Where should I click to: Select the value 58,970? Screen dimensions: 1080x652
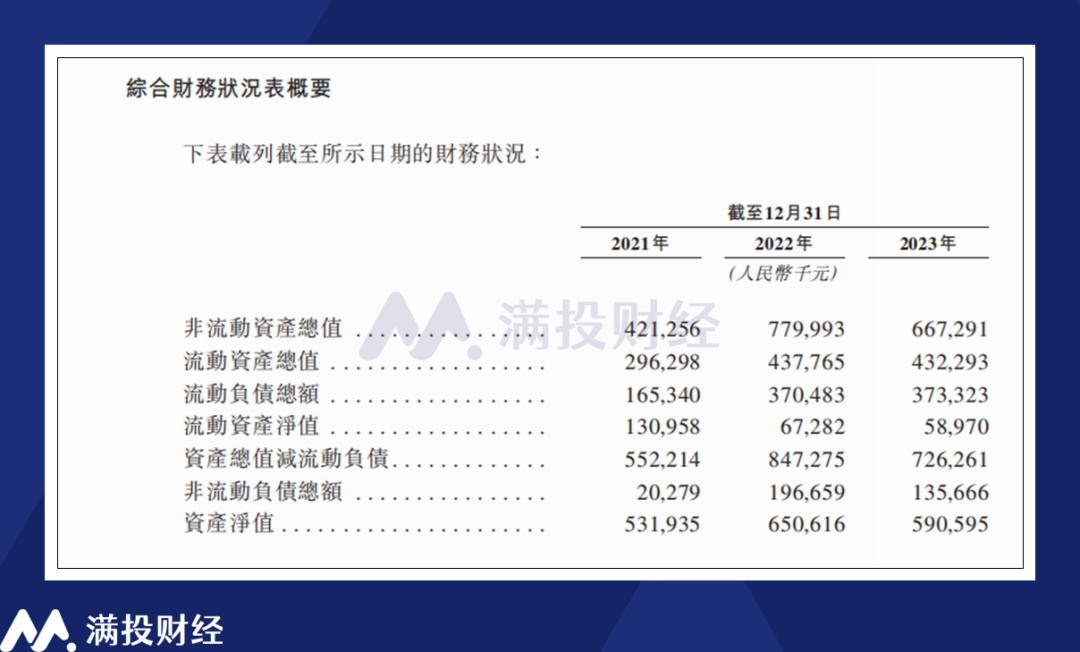tap(956, 427)
